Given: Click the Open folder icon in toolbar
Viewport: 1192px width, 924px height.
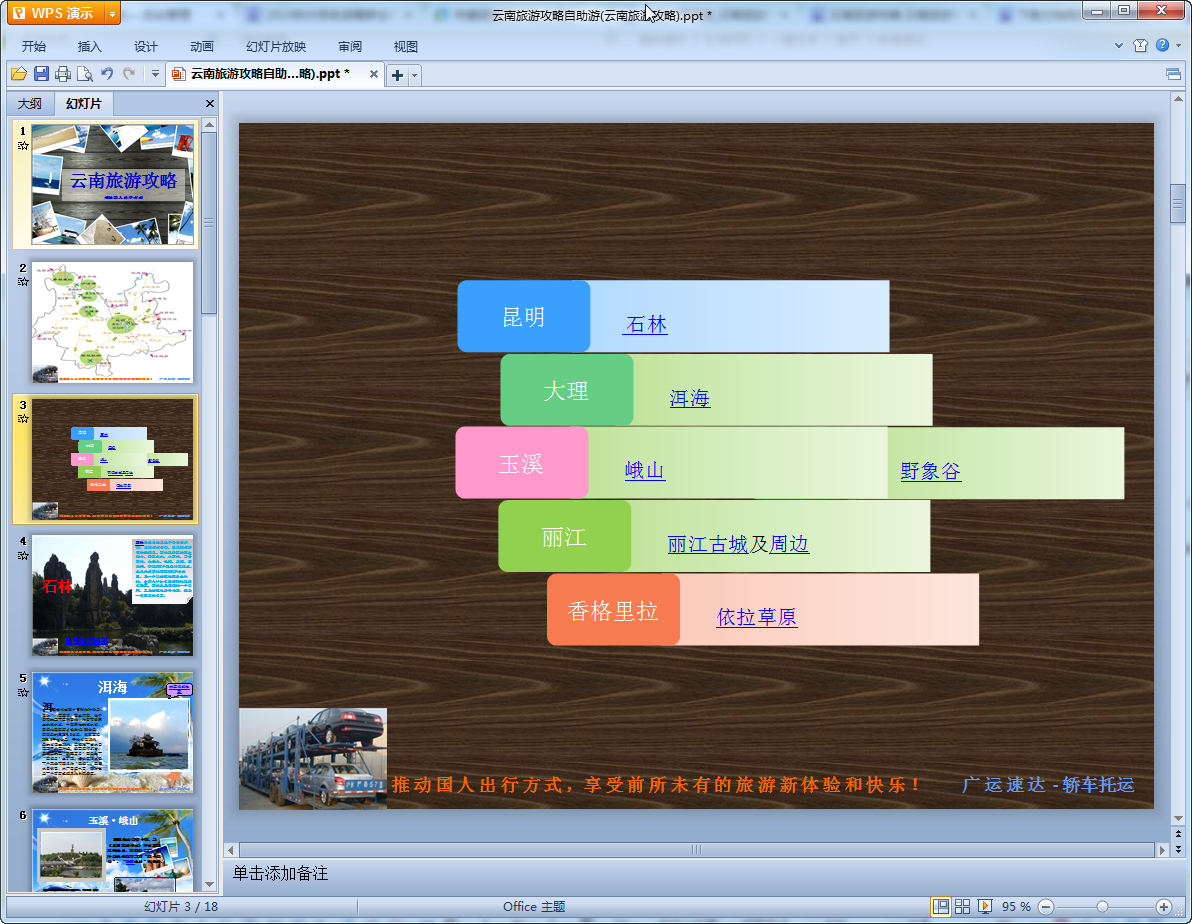Looking at the screenshot, I should (x=19, y=74).
